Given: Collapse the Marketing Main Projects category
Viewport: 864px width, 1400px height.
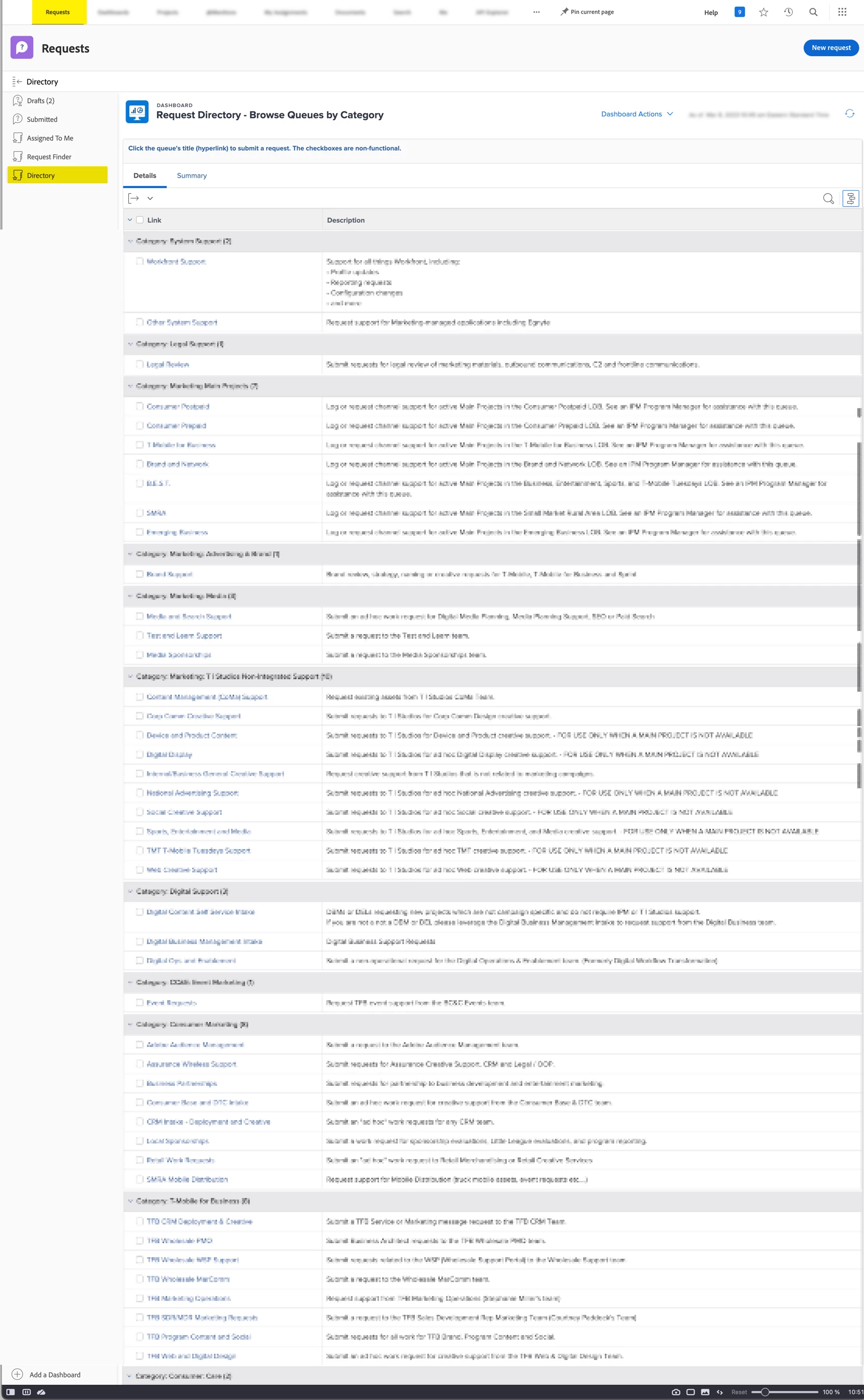Looking at the screenshot, I should point(130,386).
